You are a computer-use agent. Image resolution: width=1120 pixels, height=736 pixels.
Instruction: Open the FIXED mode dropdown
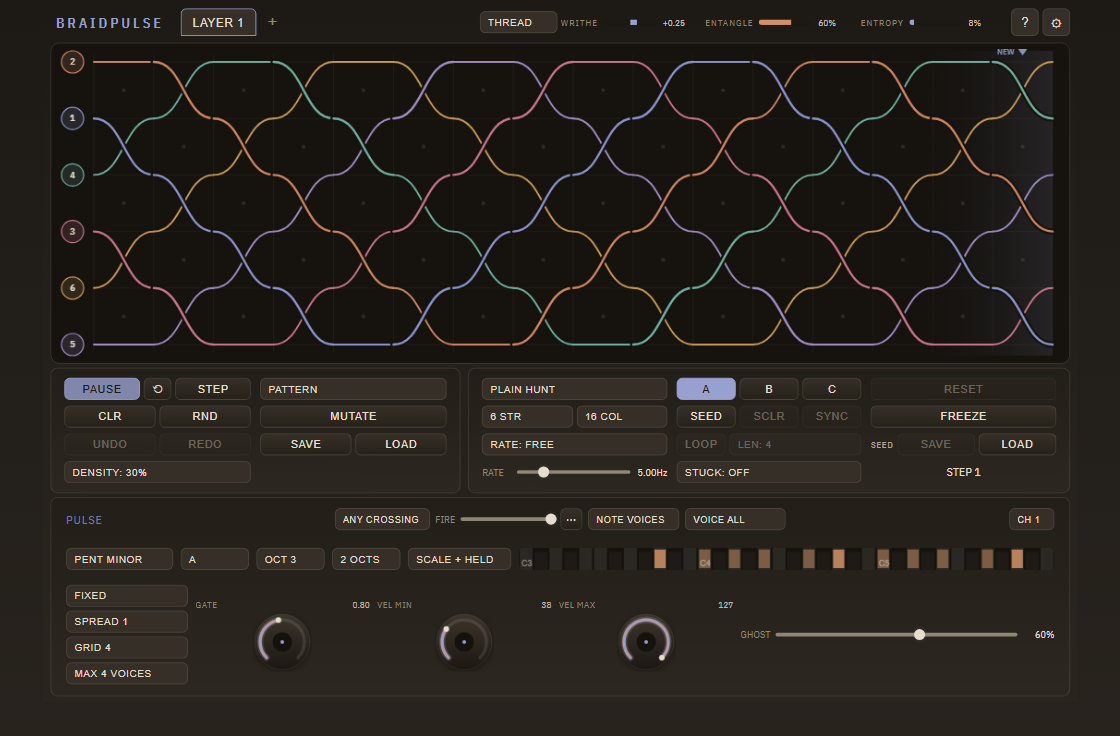[x=126, y=595]
